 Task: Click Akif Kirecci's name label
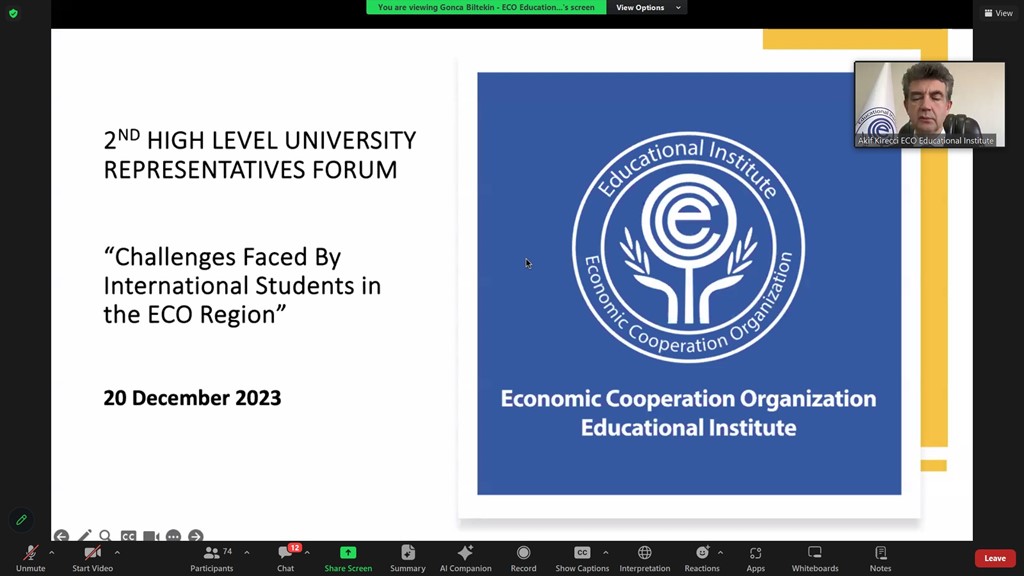[x=925, y=140]
